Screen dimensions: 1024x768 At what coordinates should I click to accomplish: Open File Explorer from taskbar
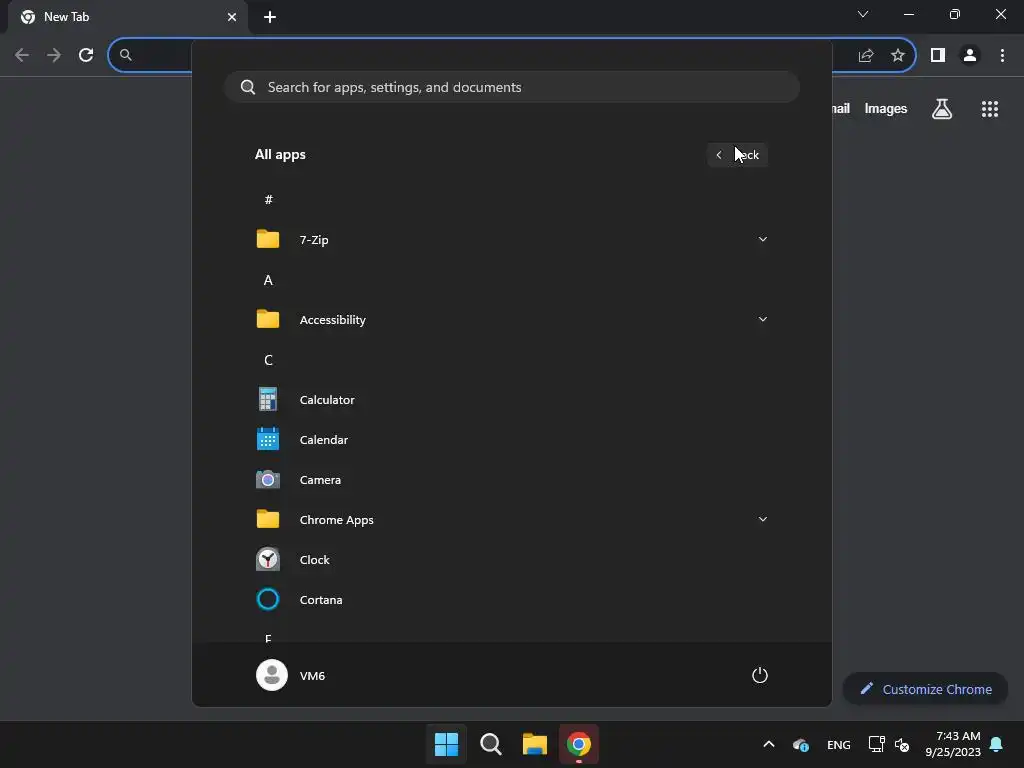pyautogui.click(x=534, y=744)
